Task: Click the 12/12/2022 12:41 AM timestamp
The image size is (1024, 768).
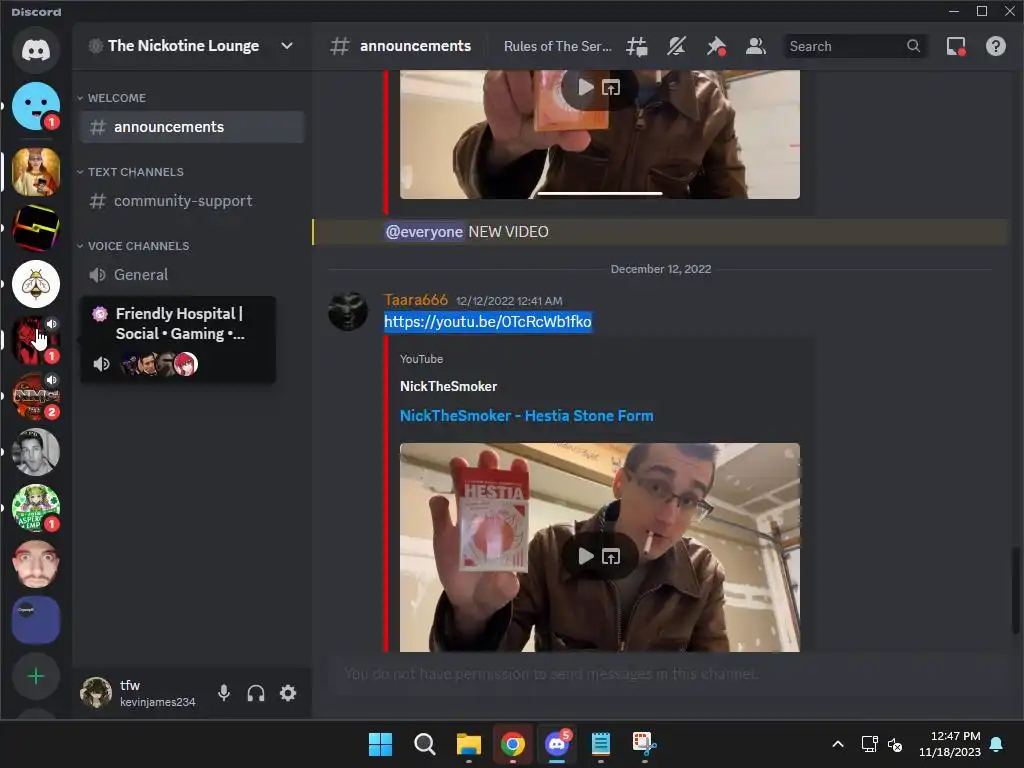Action: tap(509, 301)
